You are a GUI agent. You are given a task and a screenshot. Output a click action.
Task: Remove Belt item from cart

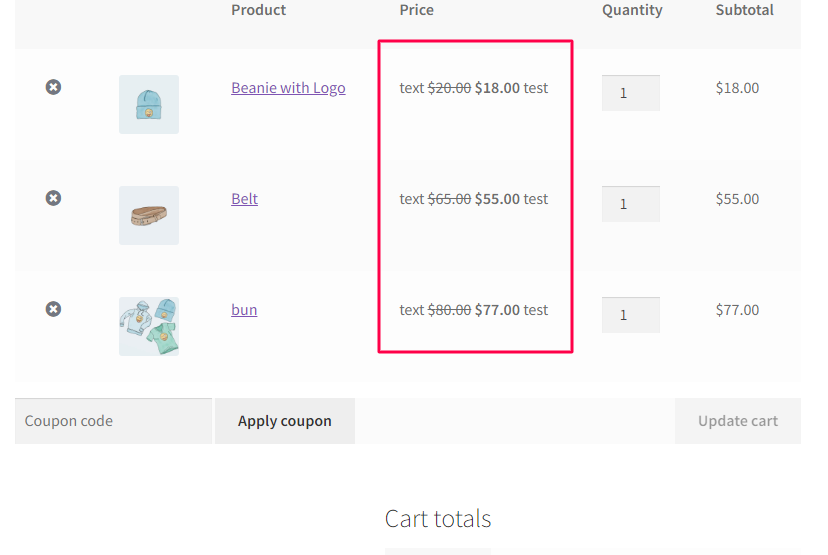pyautogui.click(x=53, y=198)
